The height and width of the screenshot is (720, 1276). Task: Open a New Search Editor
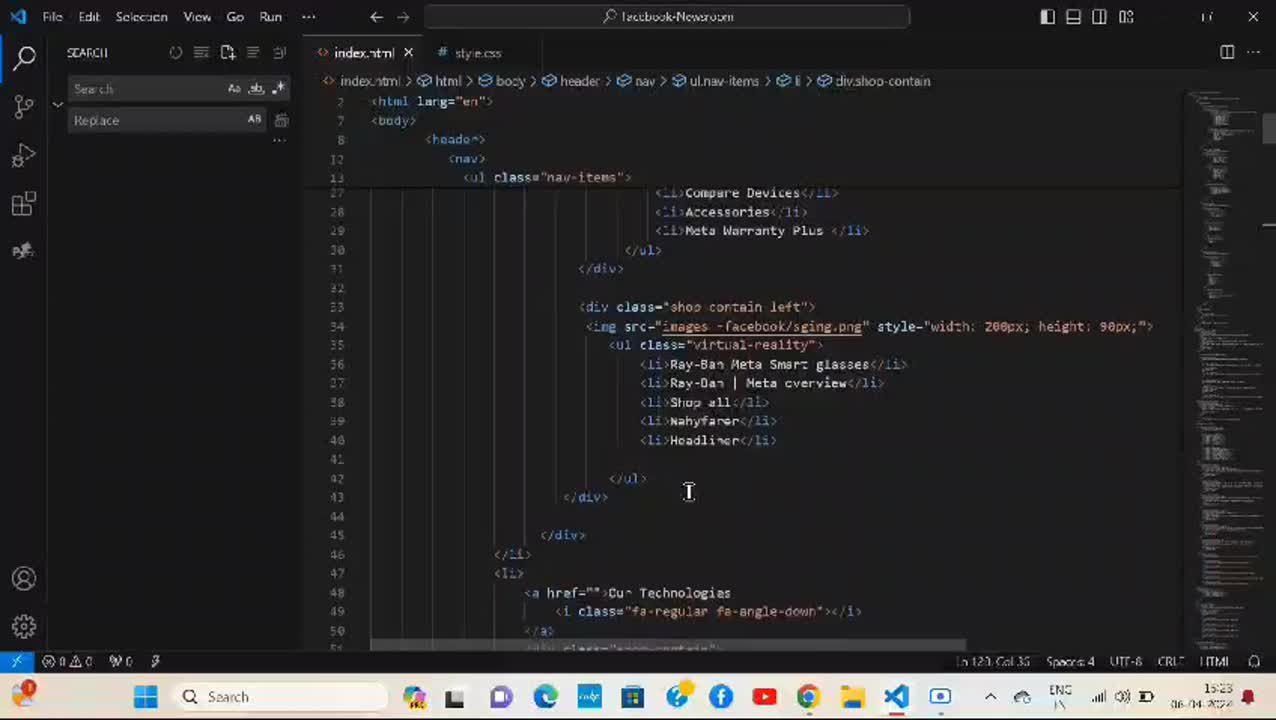[x=228, y=53]
